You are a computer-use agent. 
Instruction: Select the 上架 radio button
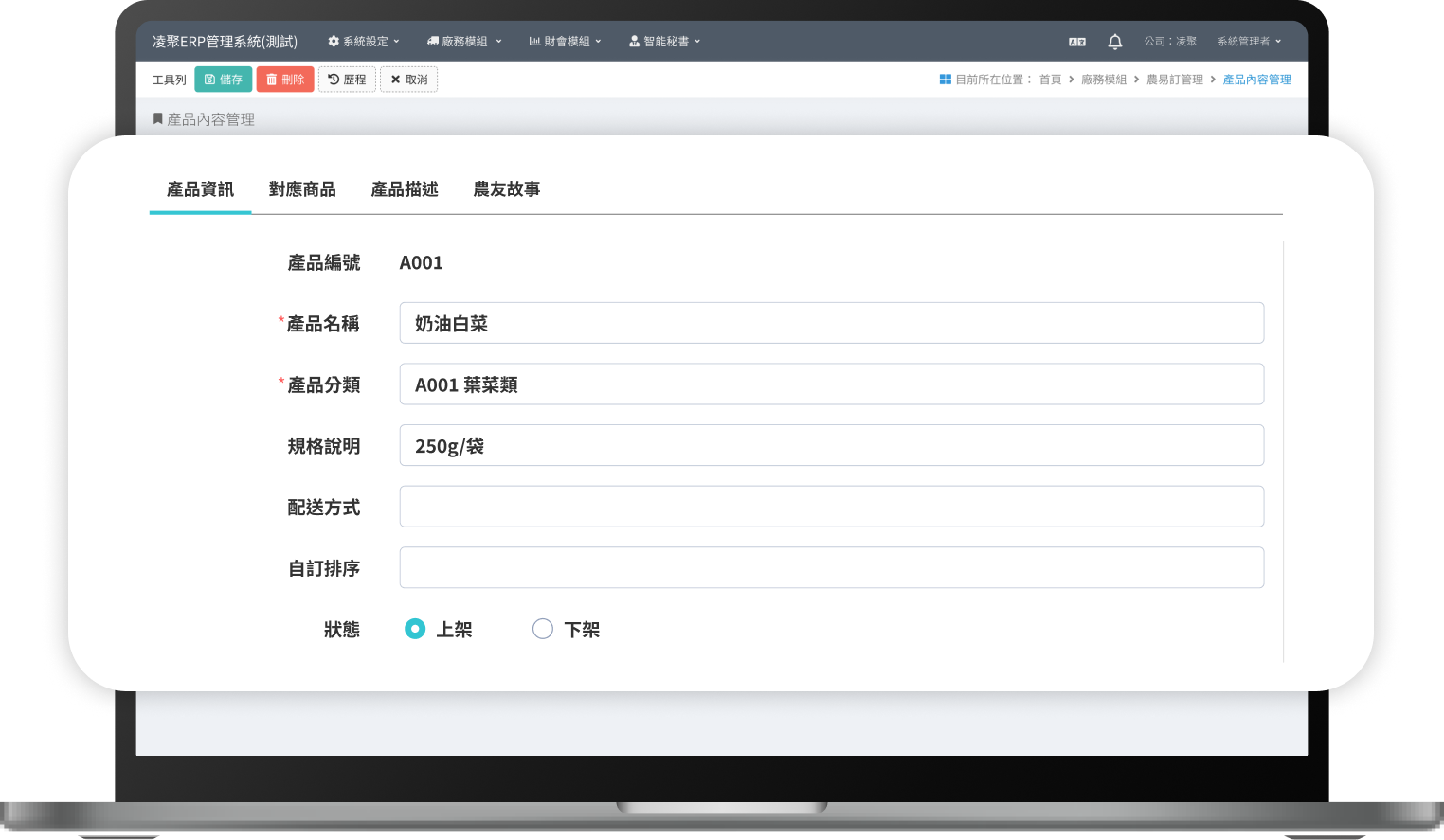click(414, 628)
